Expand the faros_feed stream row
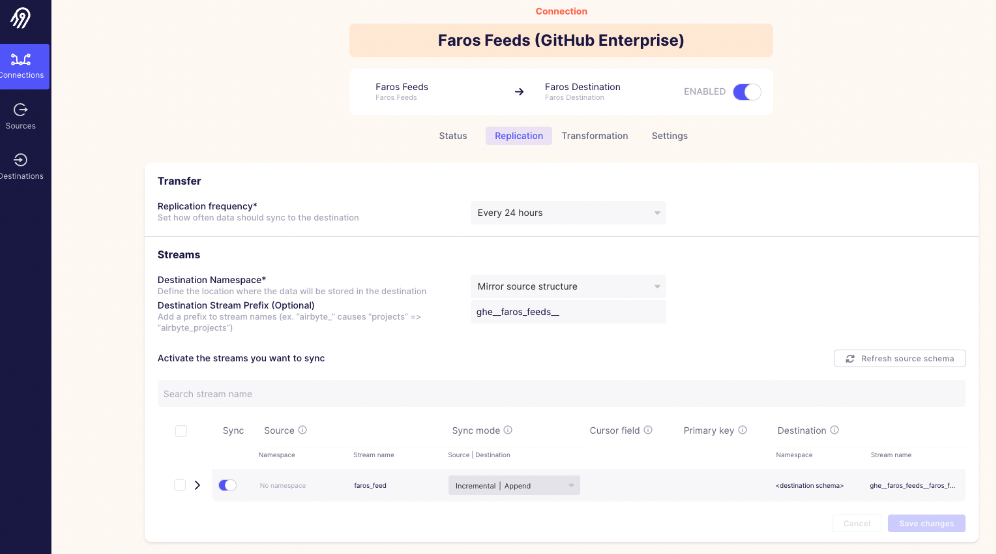Image resolution: width=996 pixels, height=554 pixels. coord(198,485)
